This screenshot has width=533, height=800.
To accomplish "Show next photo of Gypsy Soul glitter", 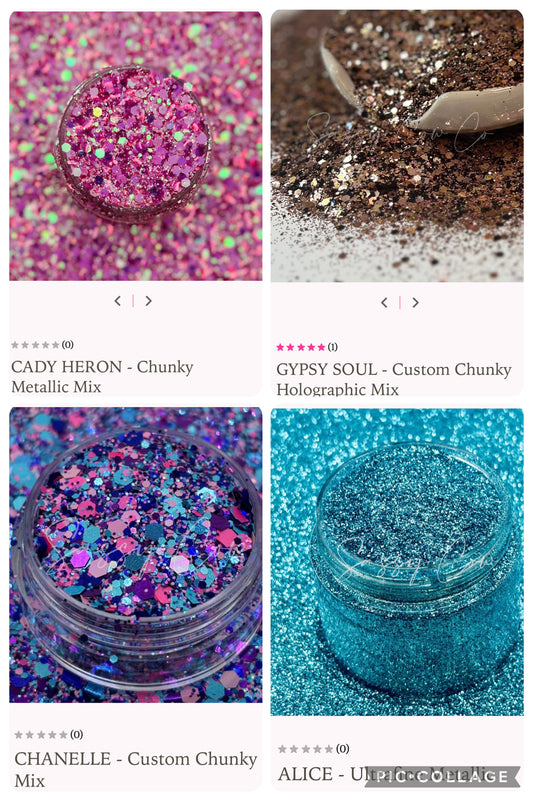I will point(416,303).
